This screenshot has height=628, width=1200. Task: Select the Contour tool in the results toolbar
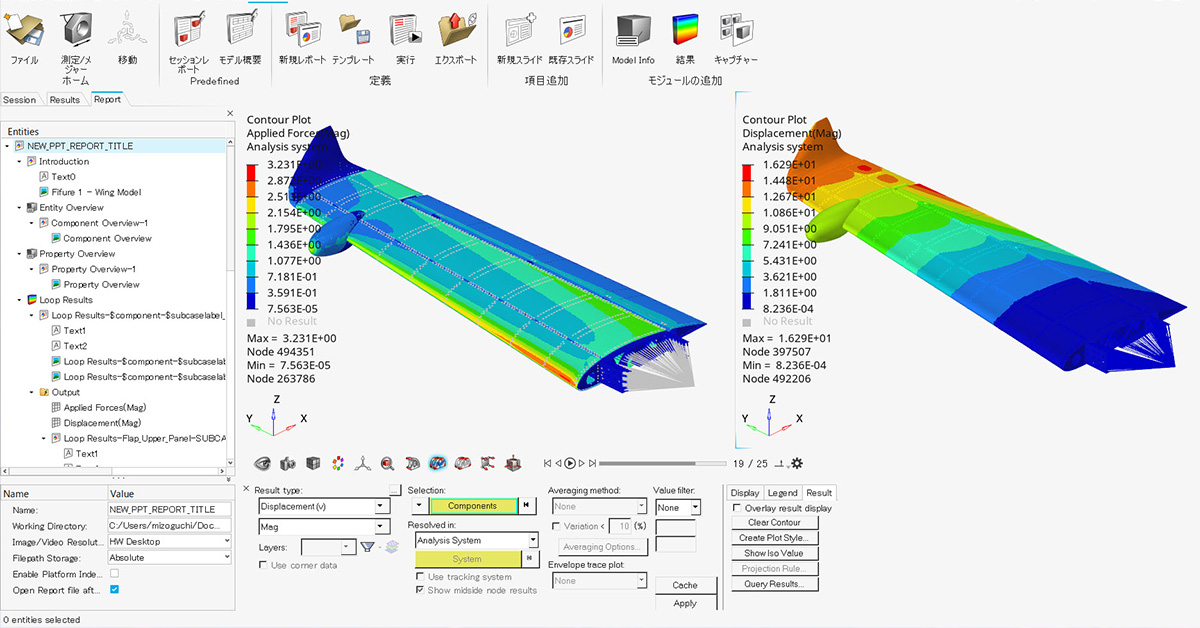pyautogui.click(x=437, y=463)
